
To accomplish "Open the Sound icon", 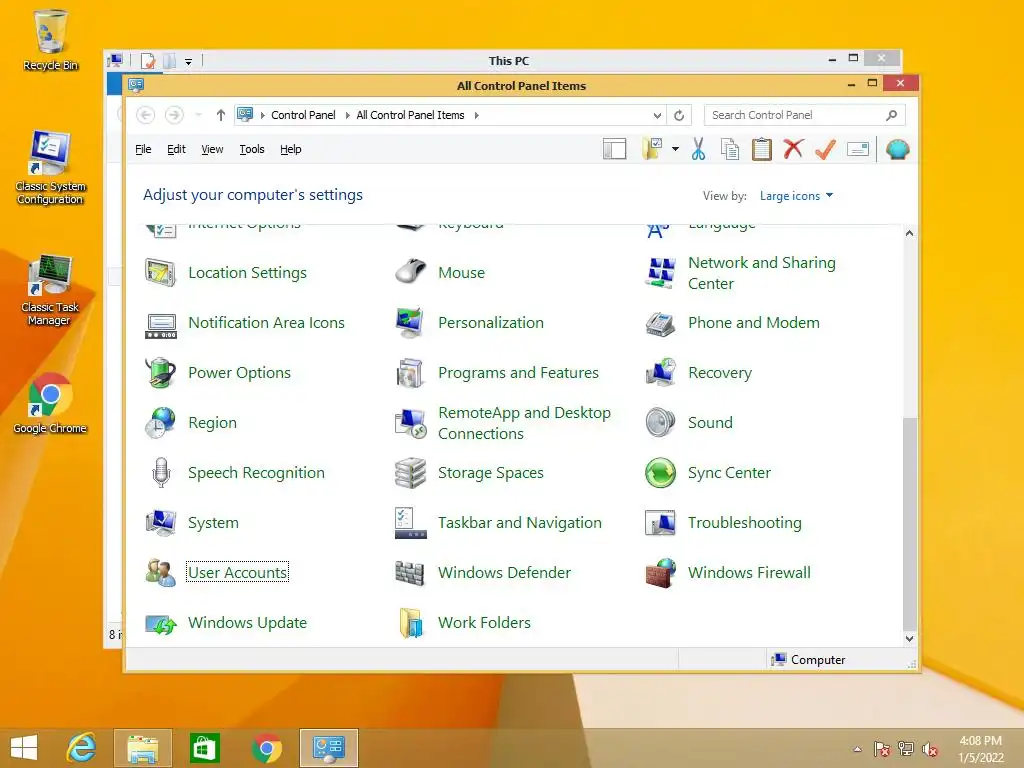I will [660, 423].
